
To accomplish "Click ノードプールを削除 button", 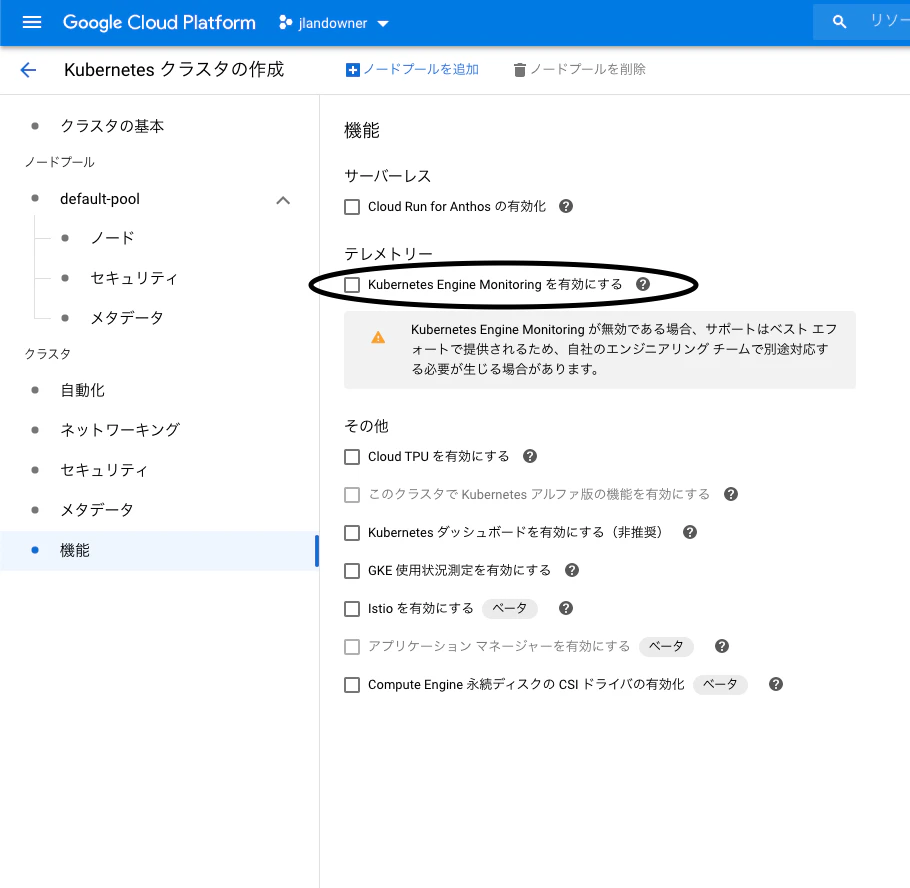I will pyautogui.click(x=580, y=70).
